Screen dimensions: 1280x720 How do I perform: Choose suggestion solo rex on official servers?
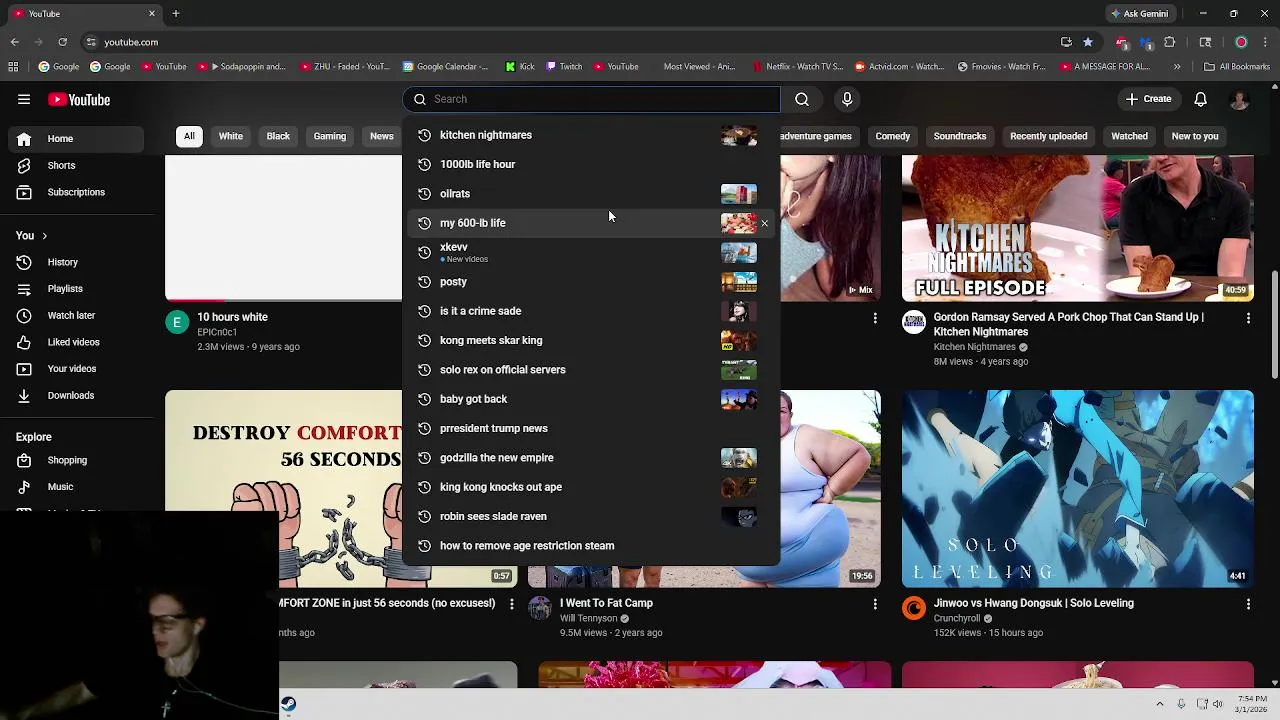point(591,369)
